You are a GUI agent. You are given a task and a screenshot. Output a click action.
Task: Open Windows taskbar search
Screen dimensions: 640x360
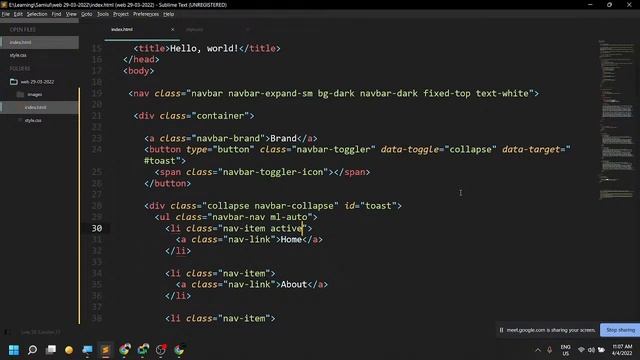[x=32, y=350]
